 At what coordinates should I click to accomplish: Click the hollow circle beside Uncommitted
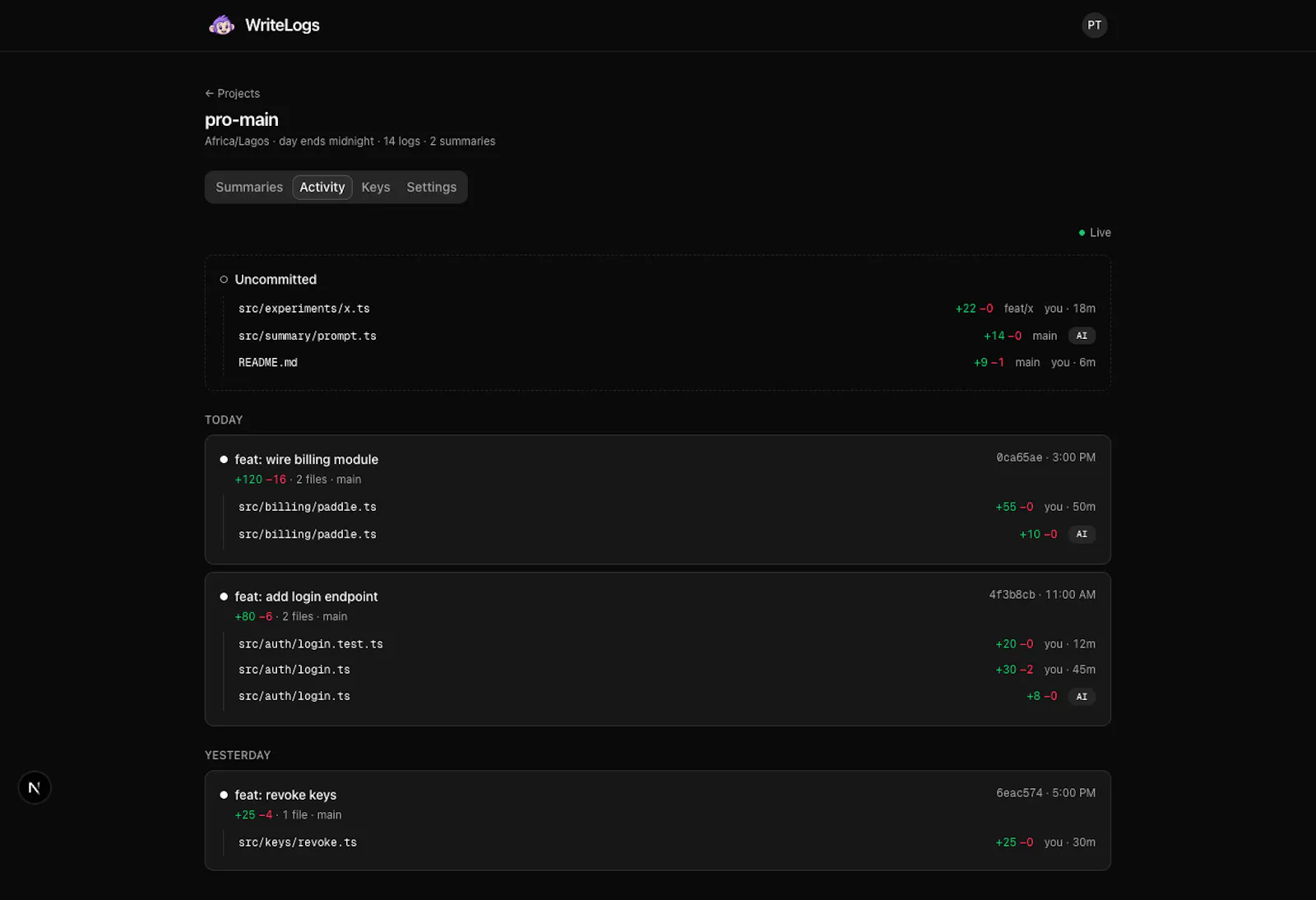click(224, 280)
